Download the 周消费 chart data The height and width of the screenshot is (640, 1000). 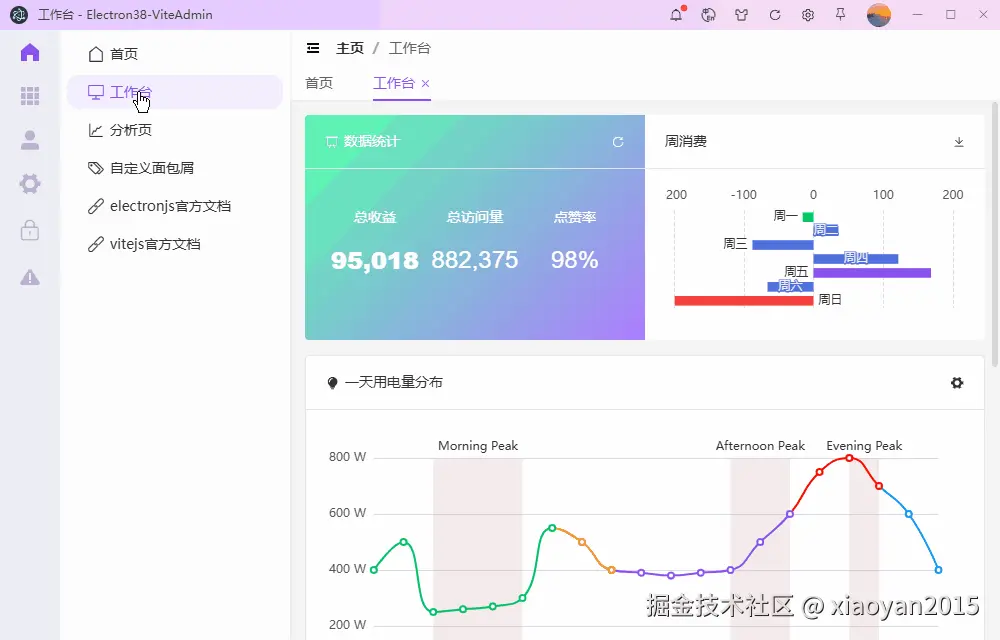(958, 141)
